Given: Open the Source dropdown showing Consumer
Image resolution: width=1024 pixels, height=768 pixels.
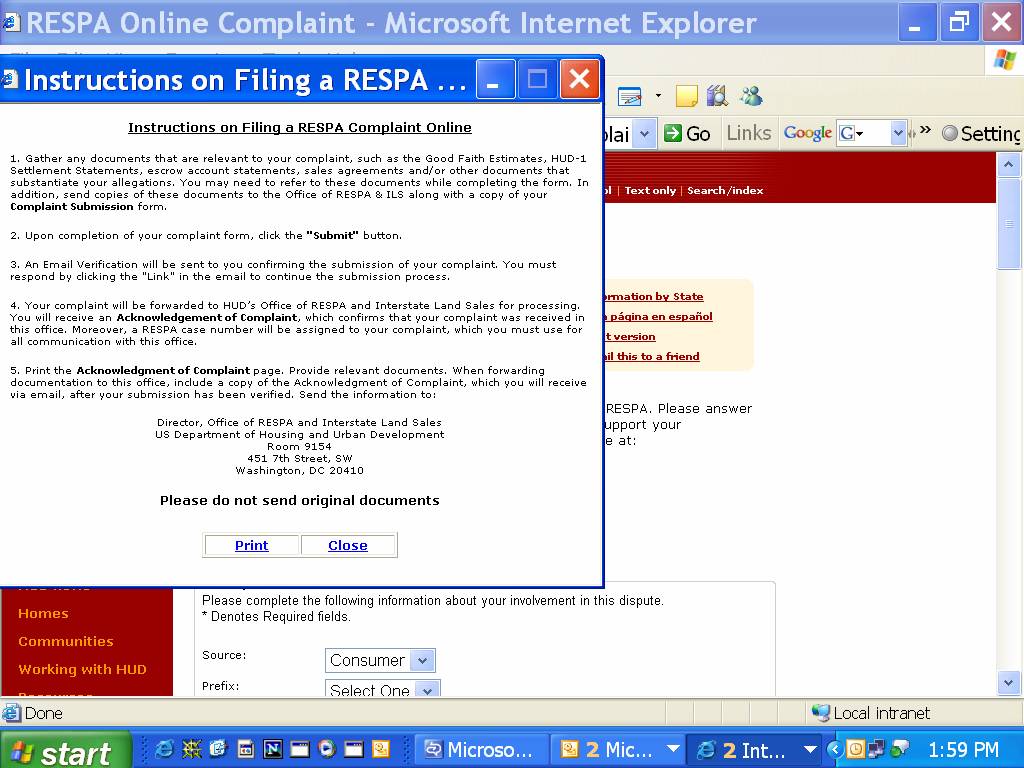Looking at the screenshot, I should click(x=380, y=660).
